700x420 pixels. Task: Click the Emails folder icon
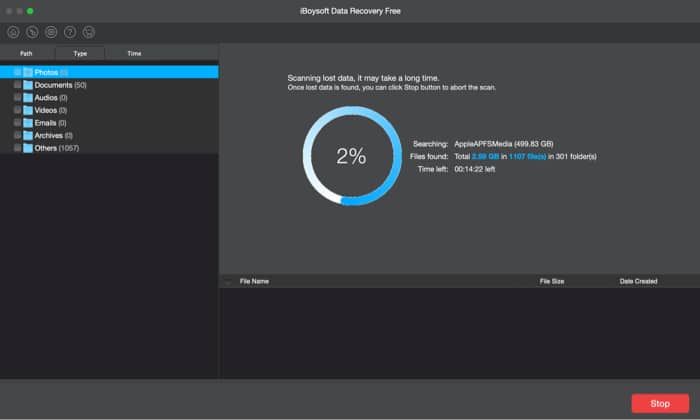28,123
